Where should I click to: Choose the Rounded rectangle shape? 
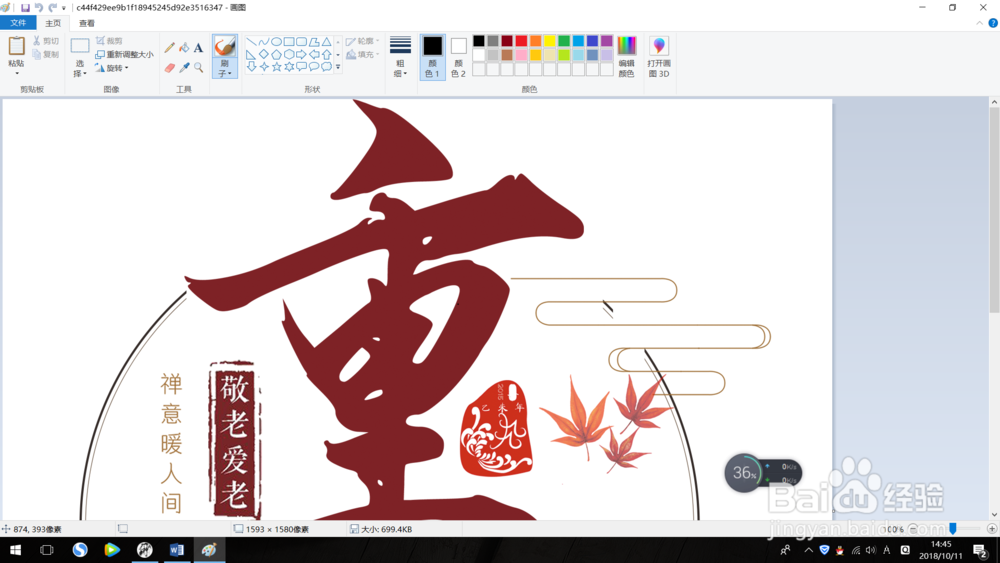click(x=301, y=41)
